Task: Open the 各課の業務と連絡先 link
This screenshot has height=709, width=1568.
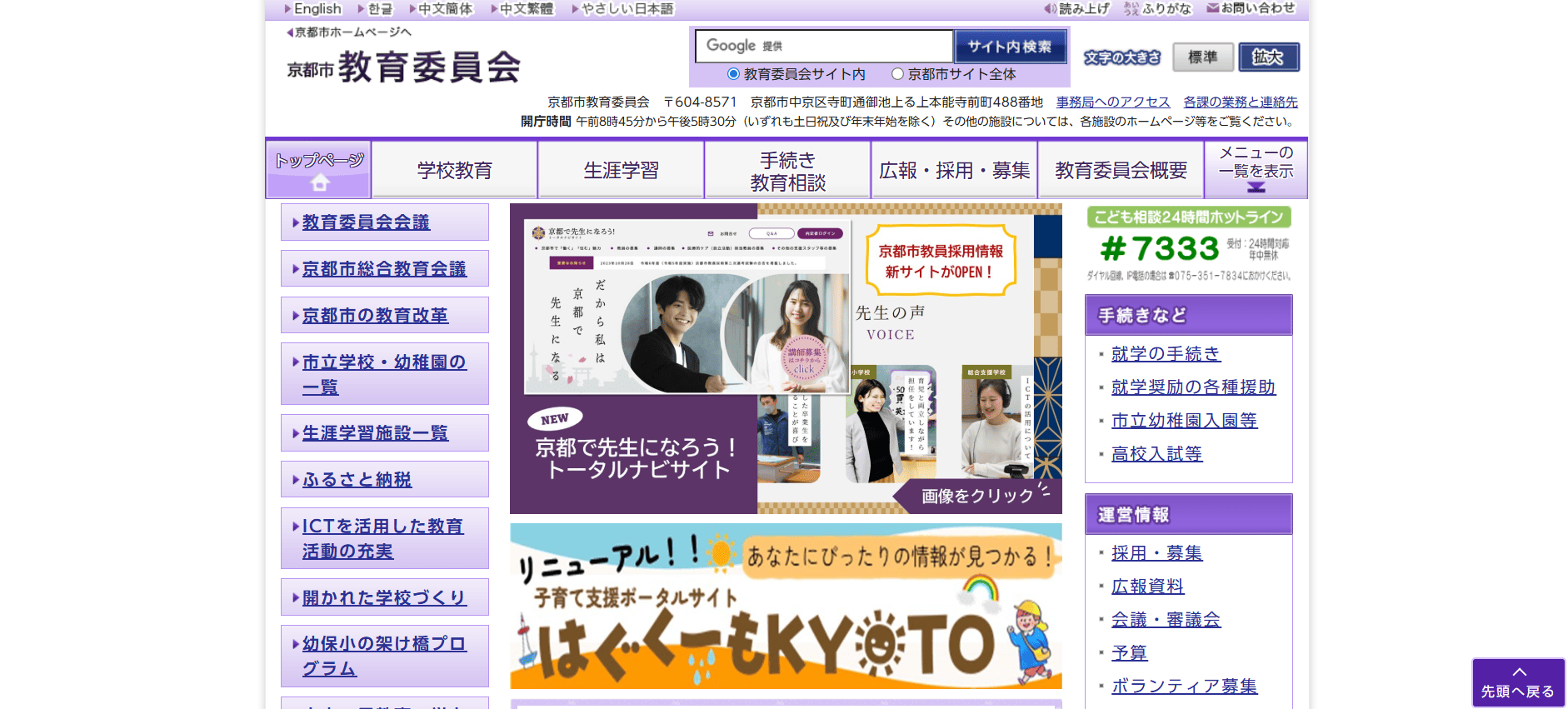Action: [x=1241, y=102]
